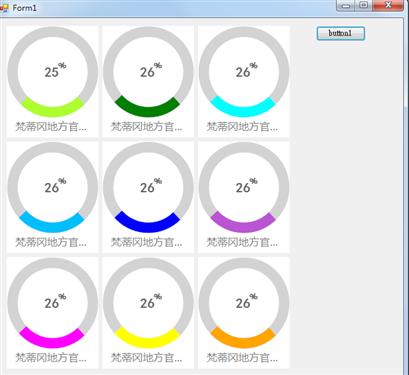Click the cyan progress ring arc
The image size is (409, 375).
(x=243, y=109)
